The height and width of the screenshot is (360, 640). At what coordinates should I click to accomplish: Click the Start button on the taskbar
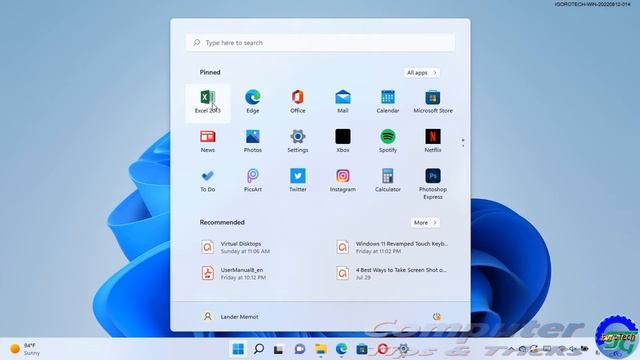pyautogui.click(x=238, y=349)
